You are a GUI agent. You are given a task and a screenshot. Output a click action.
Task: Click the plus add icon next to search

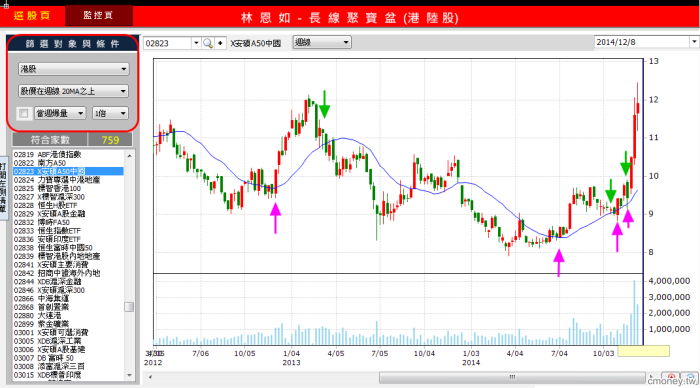(x=220, y=43)
